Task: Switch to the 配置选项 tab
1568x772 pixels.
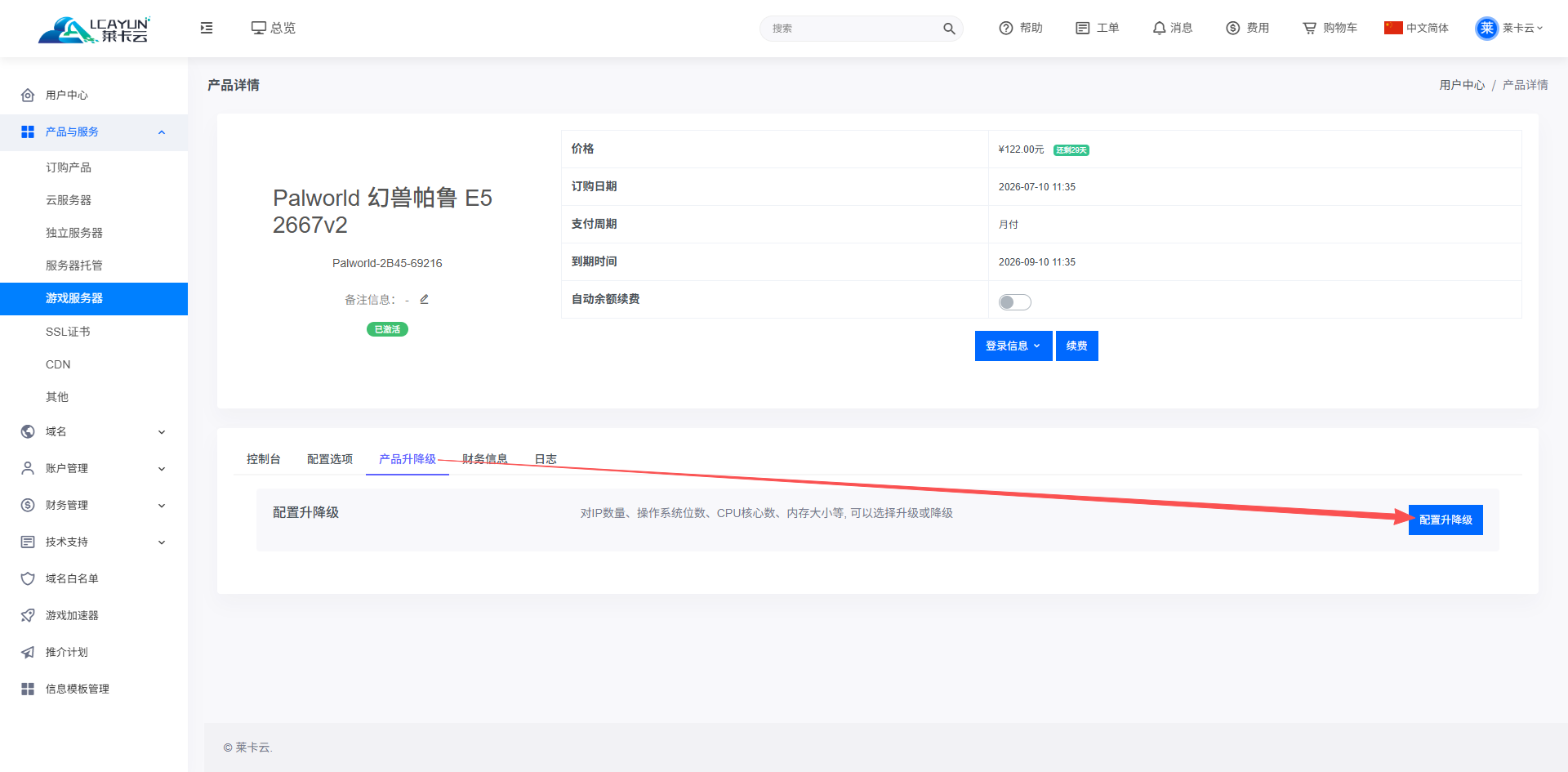Action: (x=330, y=459)
